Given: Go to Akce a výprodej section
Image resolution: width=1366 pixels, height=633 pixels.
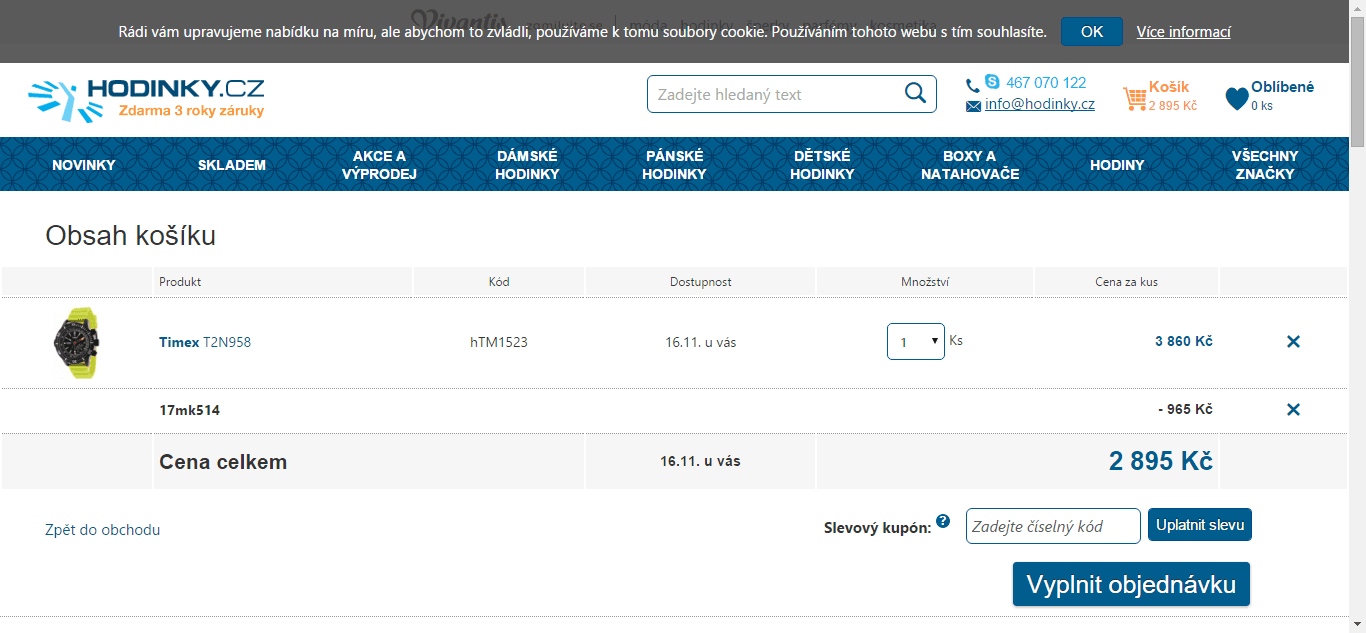Looking at the screenshot, I should 379,165.
